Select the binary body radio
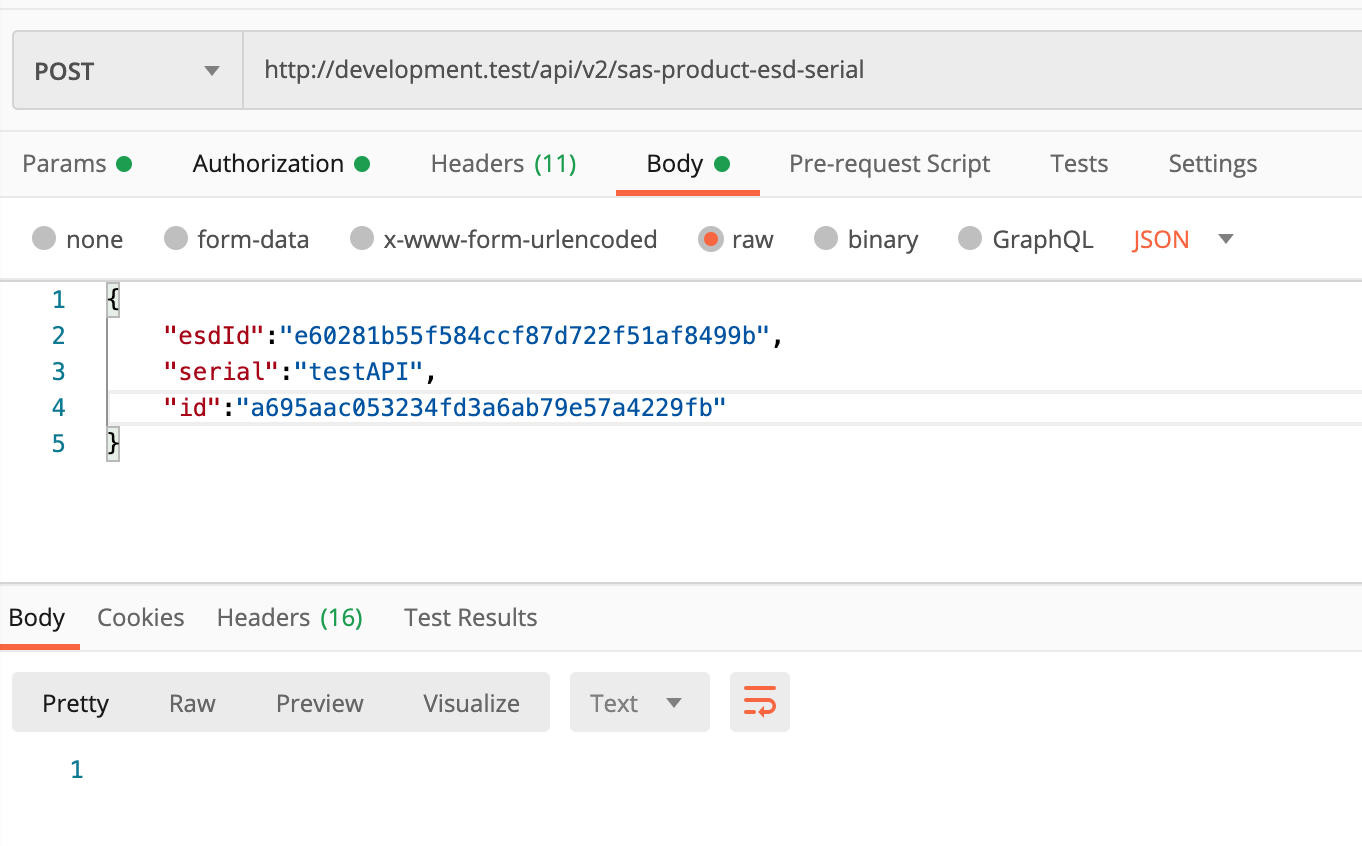 (826, 239)
